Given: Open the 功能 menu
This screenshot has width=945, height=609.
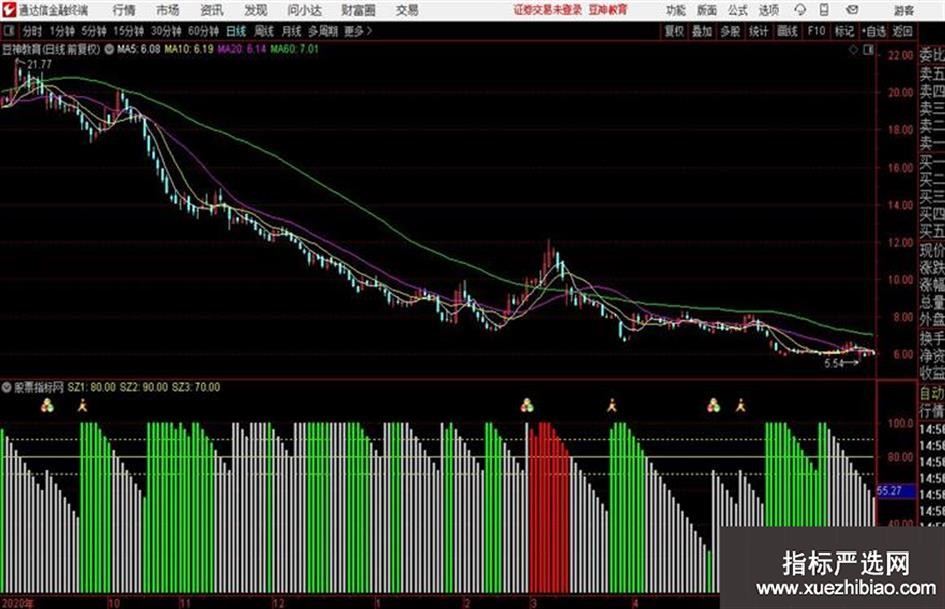Looking at the screenshot, I should 676,10.
